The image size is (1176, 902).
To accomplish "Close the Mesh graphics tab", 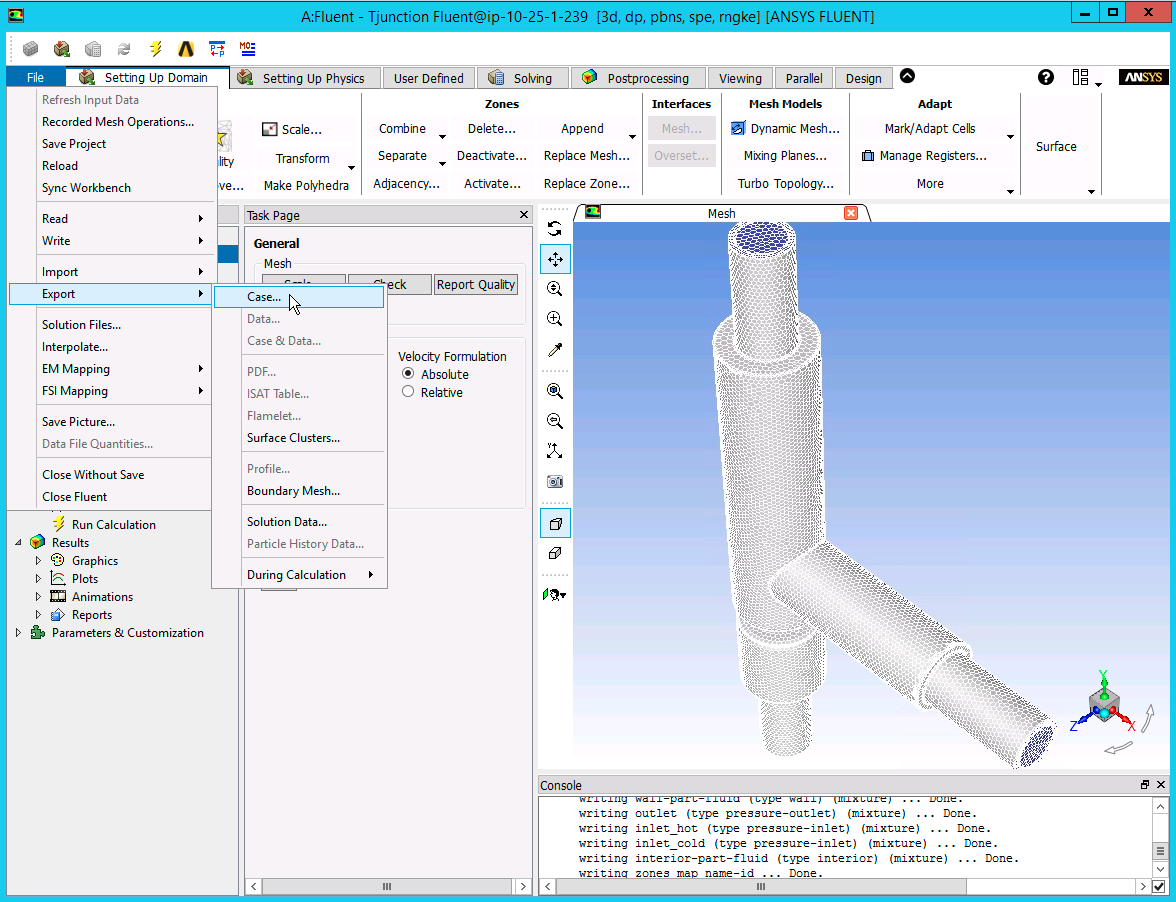I will (850, 214).
